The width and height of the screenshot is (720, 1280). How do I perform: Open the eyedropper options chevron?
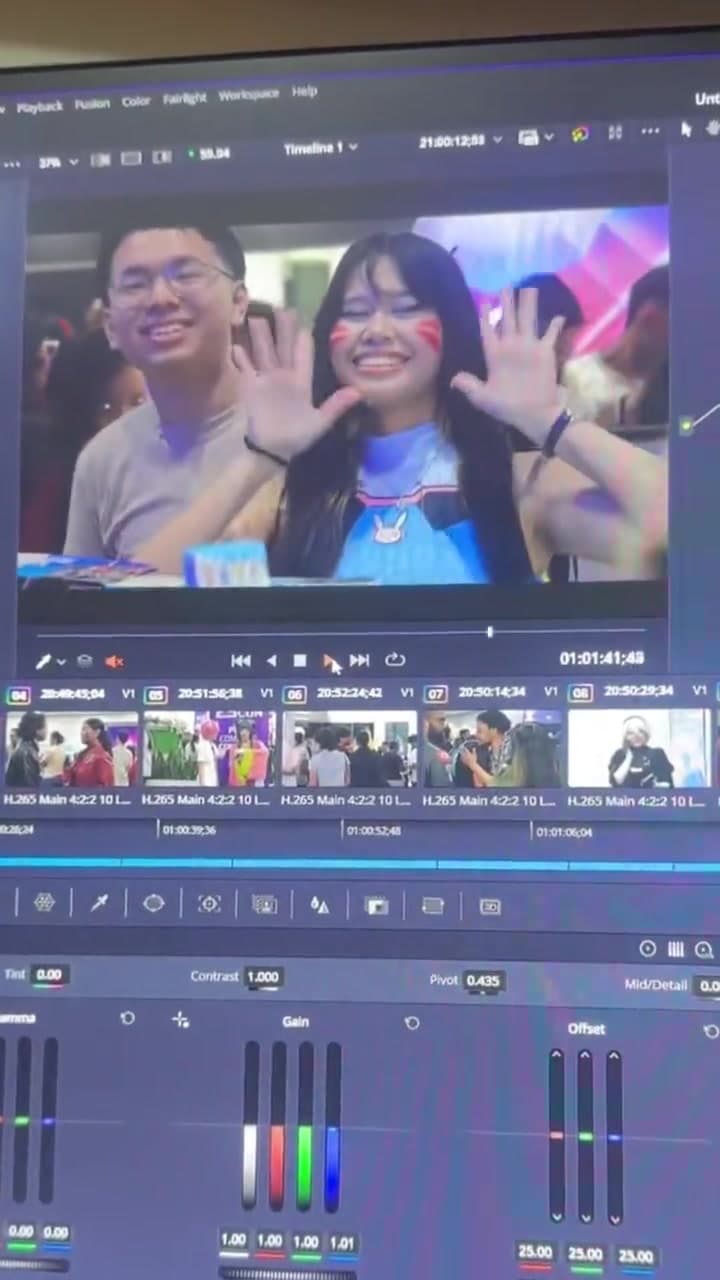point(62,662)
